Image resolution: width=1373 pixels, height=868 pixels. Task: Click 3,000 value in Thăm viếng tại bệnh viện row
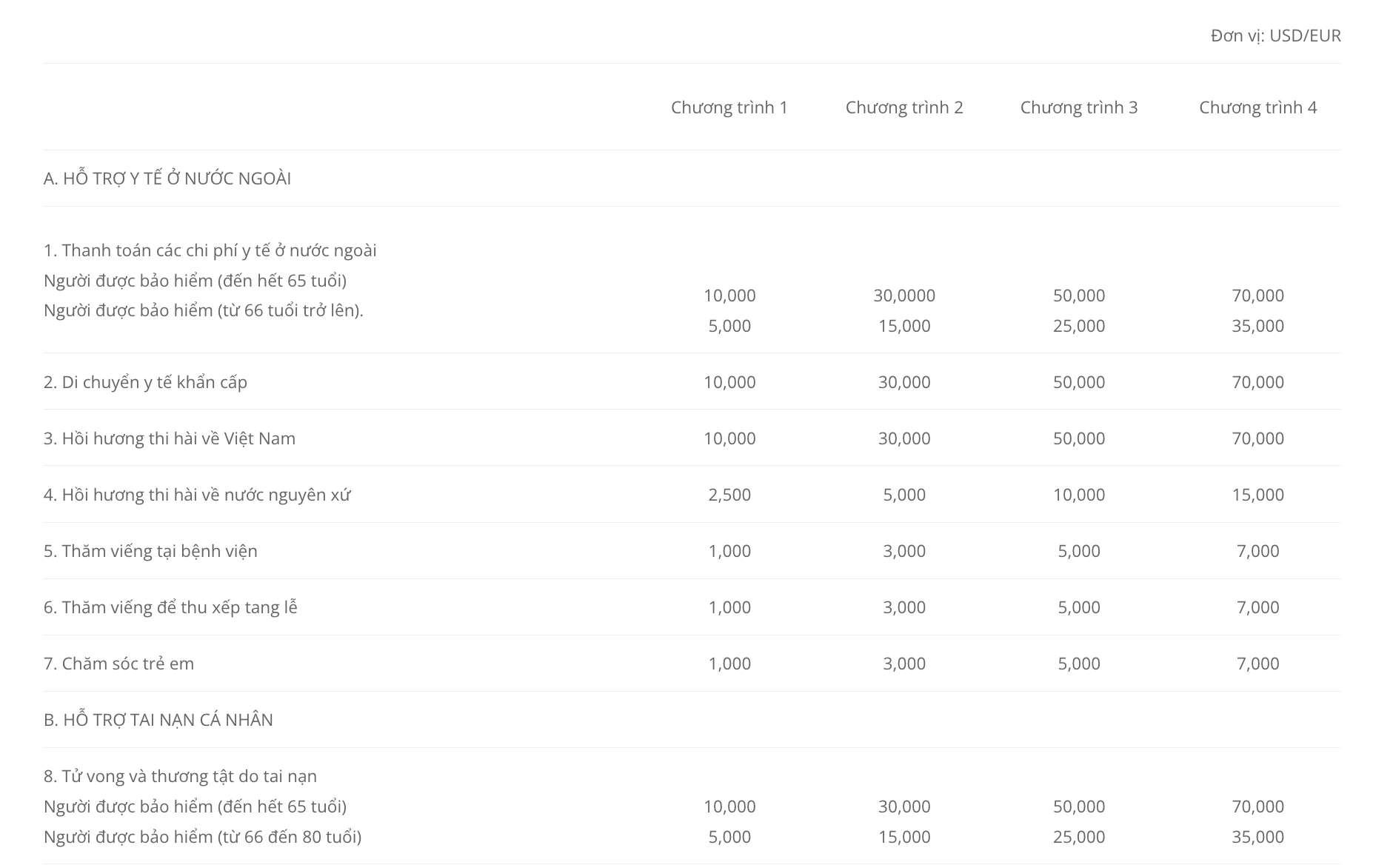(x=904, y=551)
